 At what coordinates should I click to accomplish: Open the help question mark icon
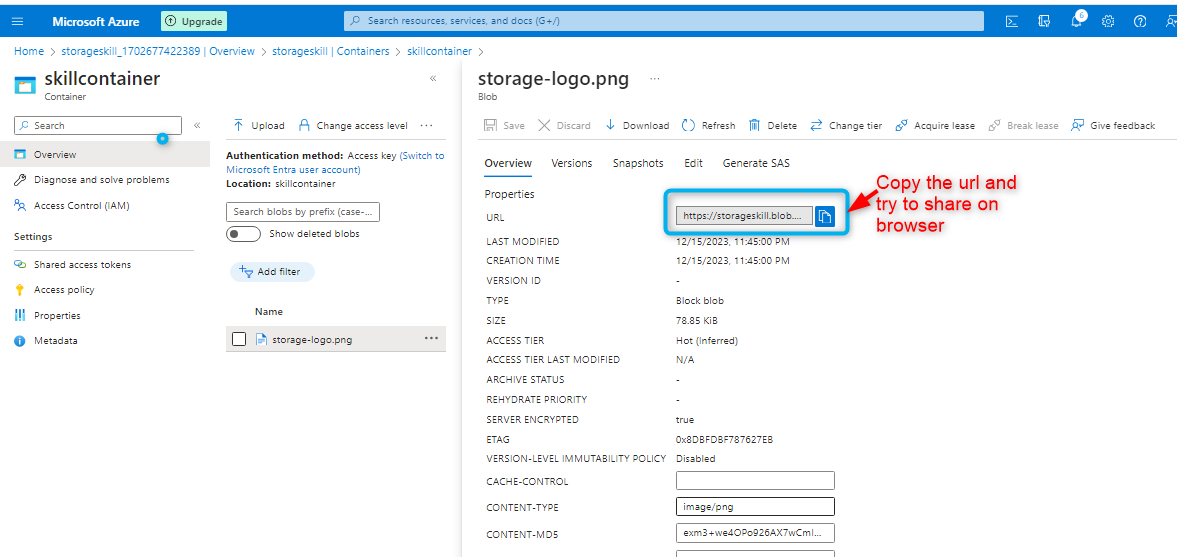1140,21
